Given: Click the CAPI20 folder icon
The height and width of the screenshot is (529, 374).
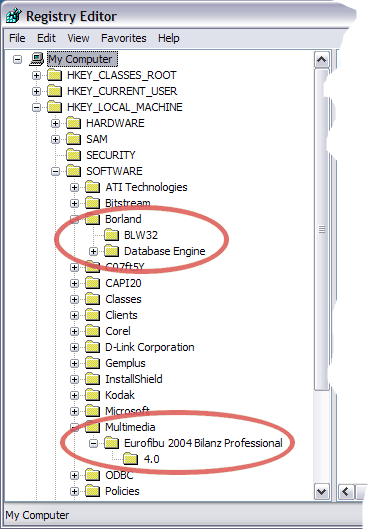Looking at the screenshot, I should click(x=92, y=283).
